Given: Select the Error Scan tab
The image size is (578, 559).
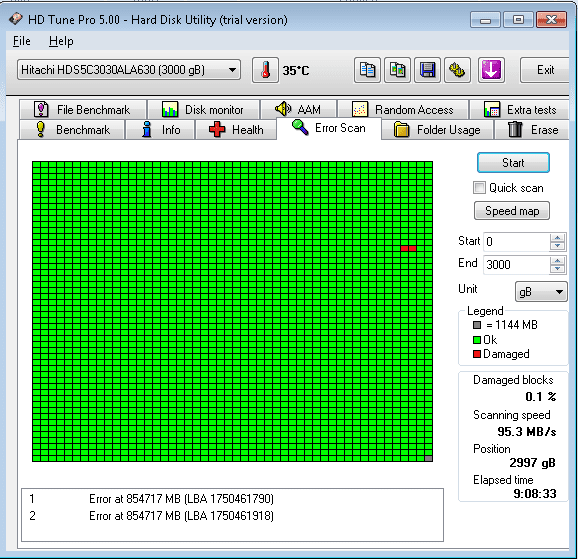Looking at the screenshot, I should point(329,128).
